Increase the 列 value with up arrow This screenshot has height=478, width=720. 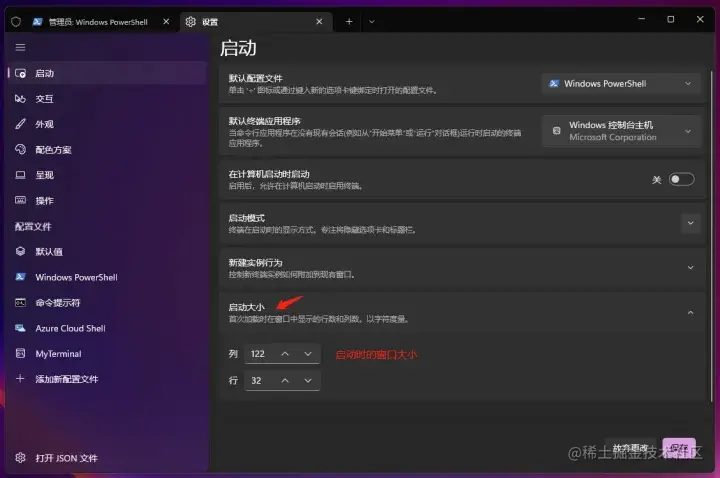[x=285, y=354]
